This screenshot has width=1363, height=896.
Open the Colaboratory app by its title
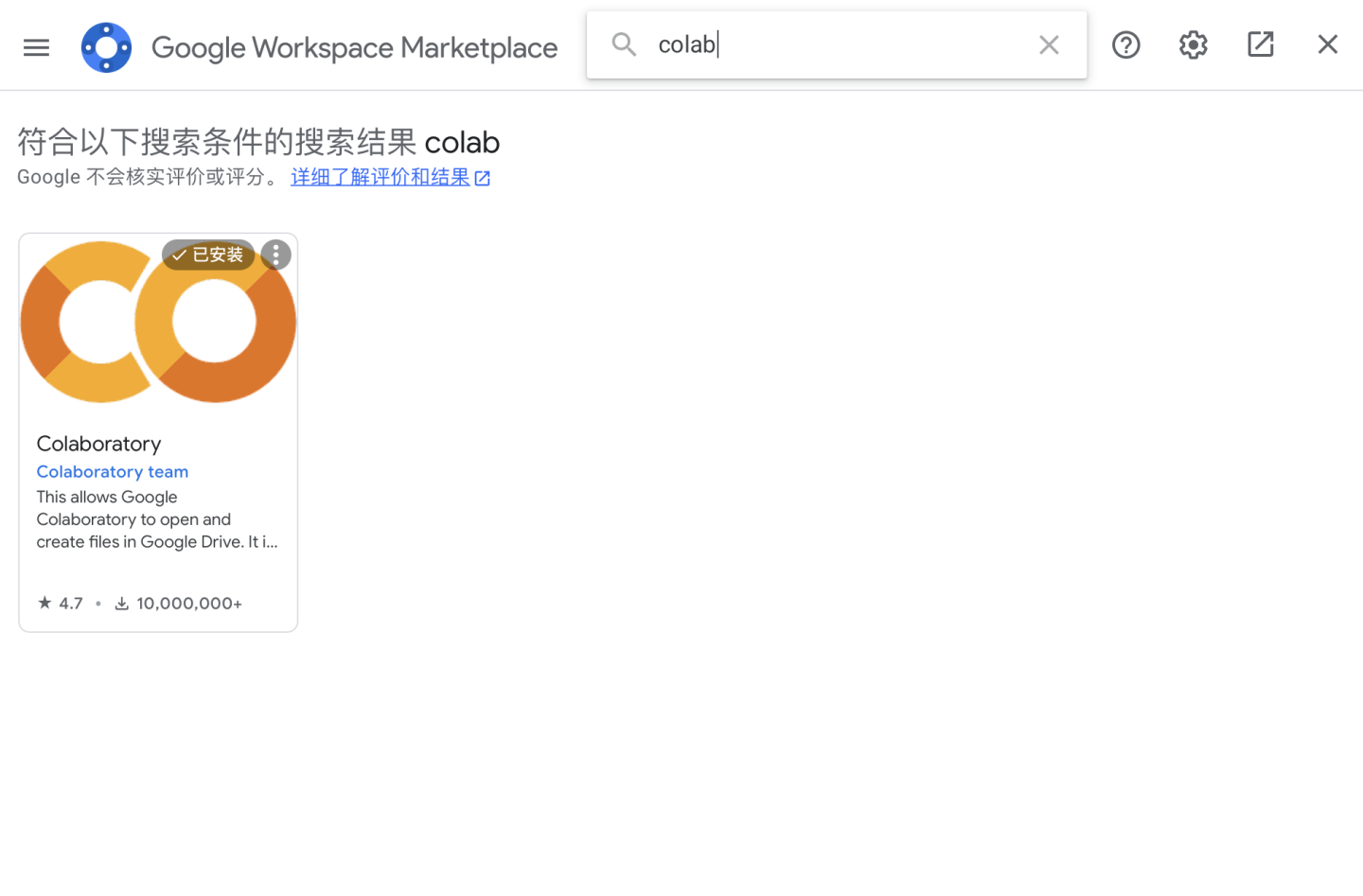(x=98, y=443)
